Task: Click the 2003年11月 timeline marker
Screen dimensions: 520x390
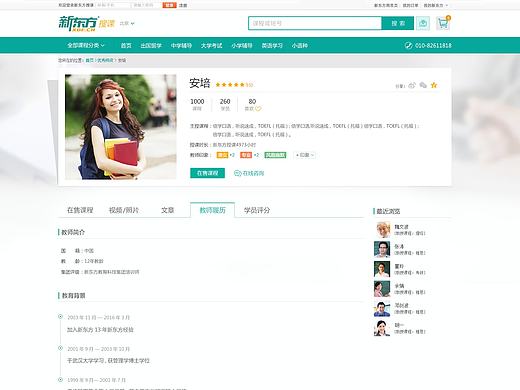Action: [x=60, y=316]
